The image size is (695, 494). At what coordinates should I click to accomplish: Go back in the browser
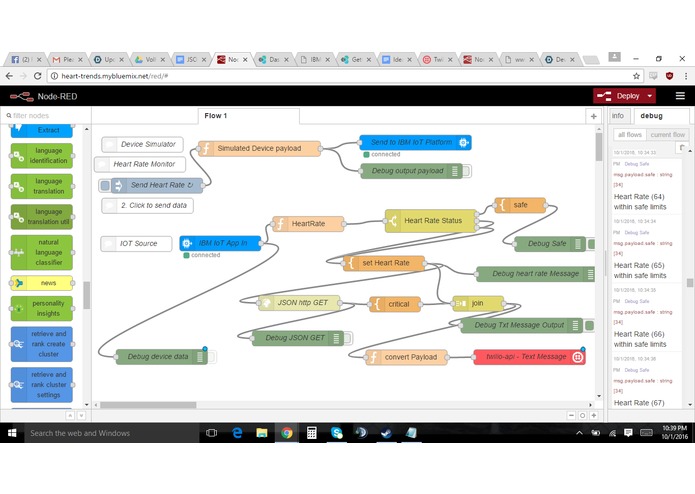tap(9, 76)
